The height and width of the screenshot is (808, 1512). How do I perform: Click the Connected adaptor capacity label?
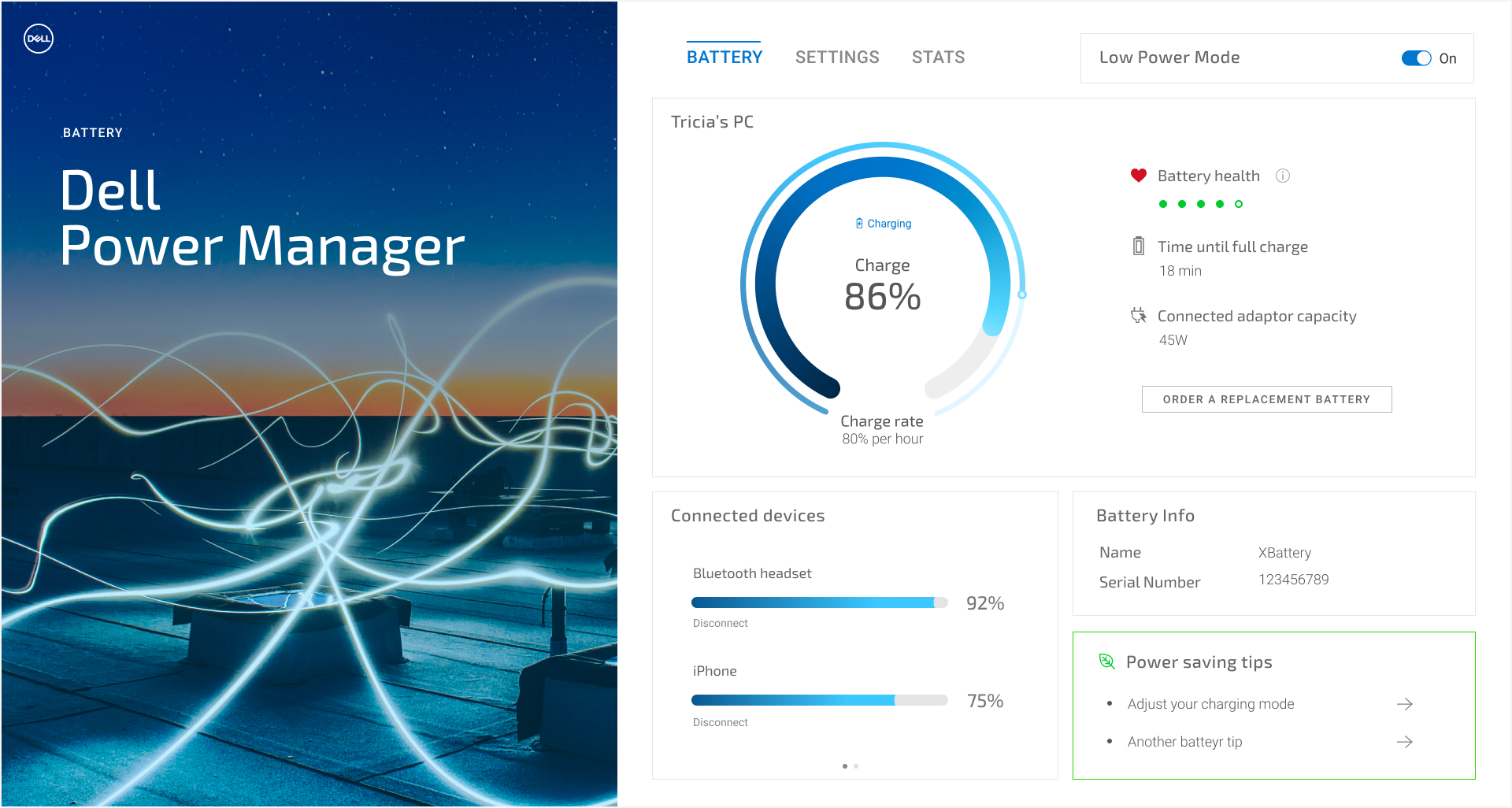tap(1257, 317)
